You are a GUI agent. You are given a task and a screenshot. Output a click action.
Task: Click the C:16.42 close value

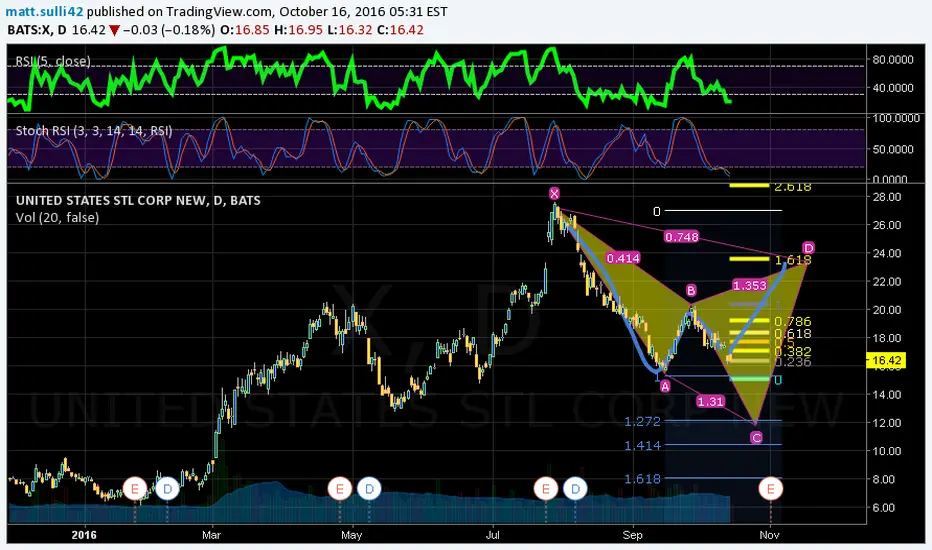pyautogui.click(x=400, y=30)
